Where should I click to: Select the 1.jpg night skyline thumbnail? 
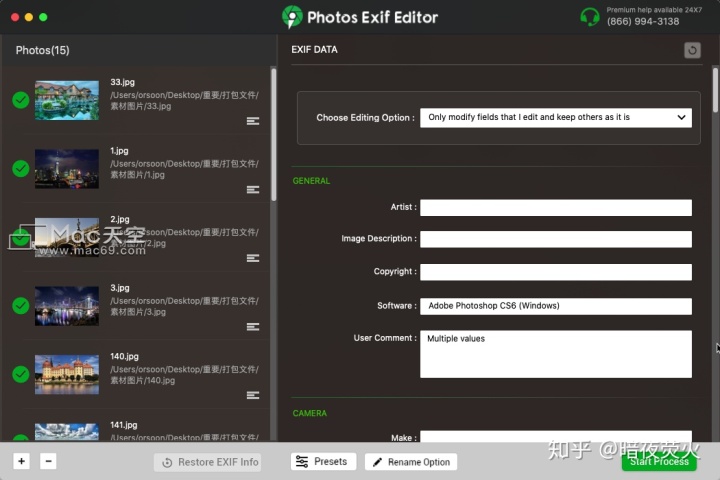click(x=67, y=169)
